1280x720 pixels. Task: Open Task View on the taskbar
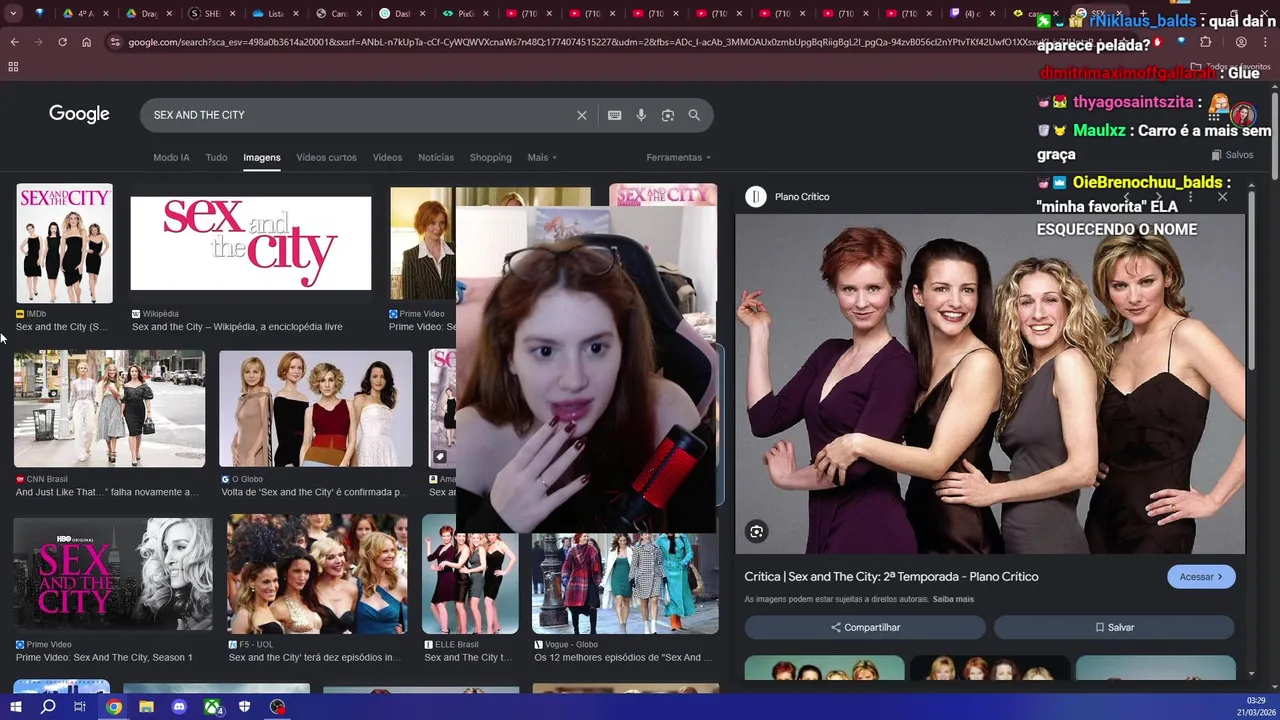point(80,707)
